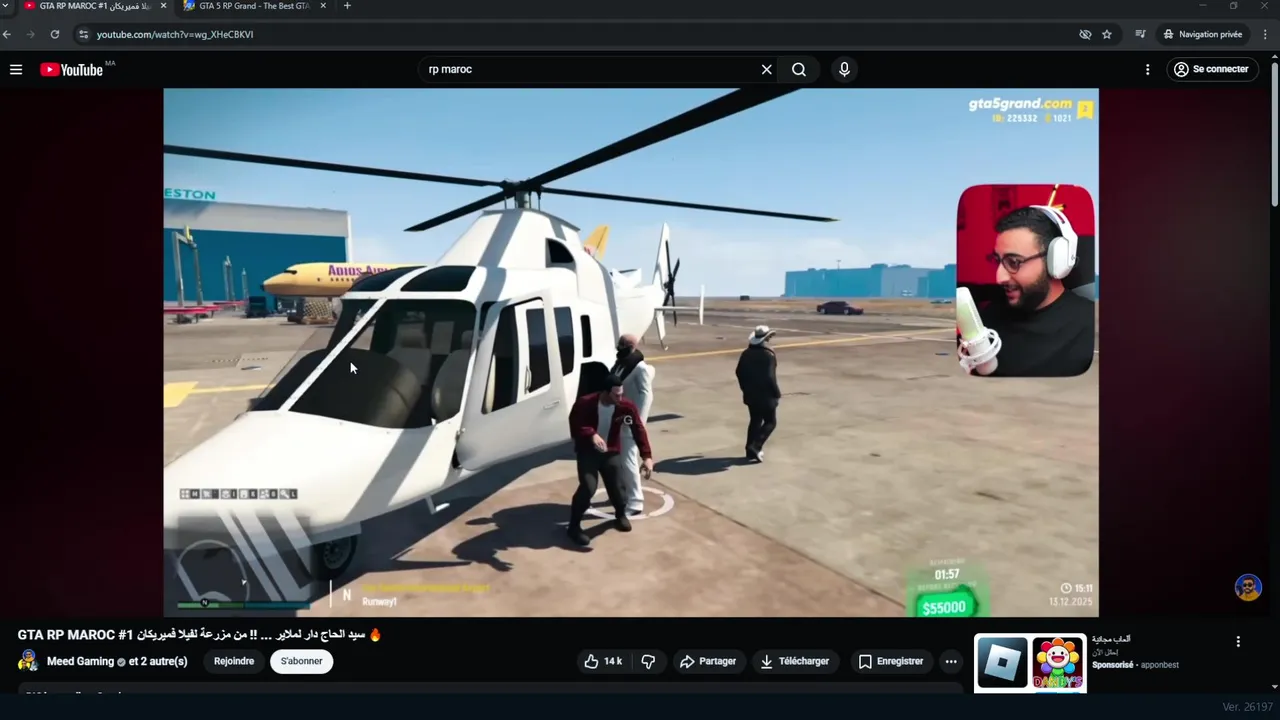Click the Rejoindre join button
The height and width of the screenshot is (720, 1280).
(234, 661)
